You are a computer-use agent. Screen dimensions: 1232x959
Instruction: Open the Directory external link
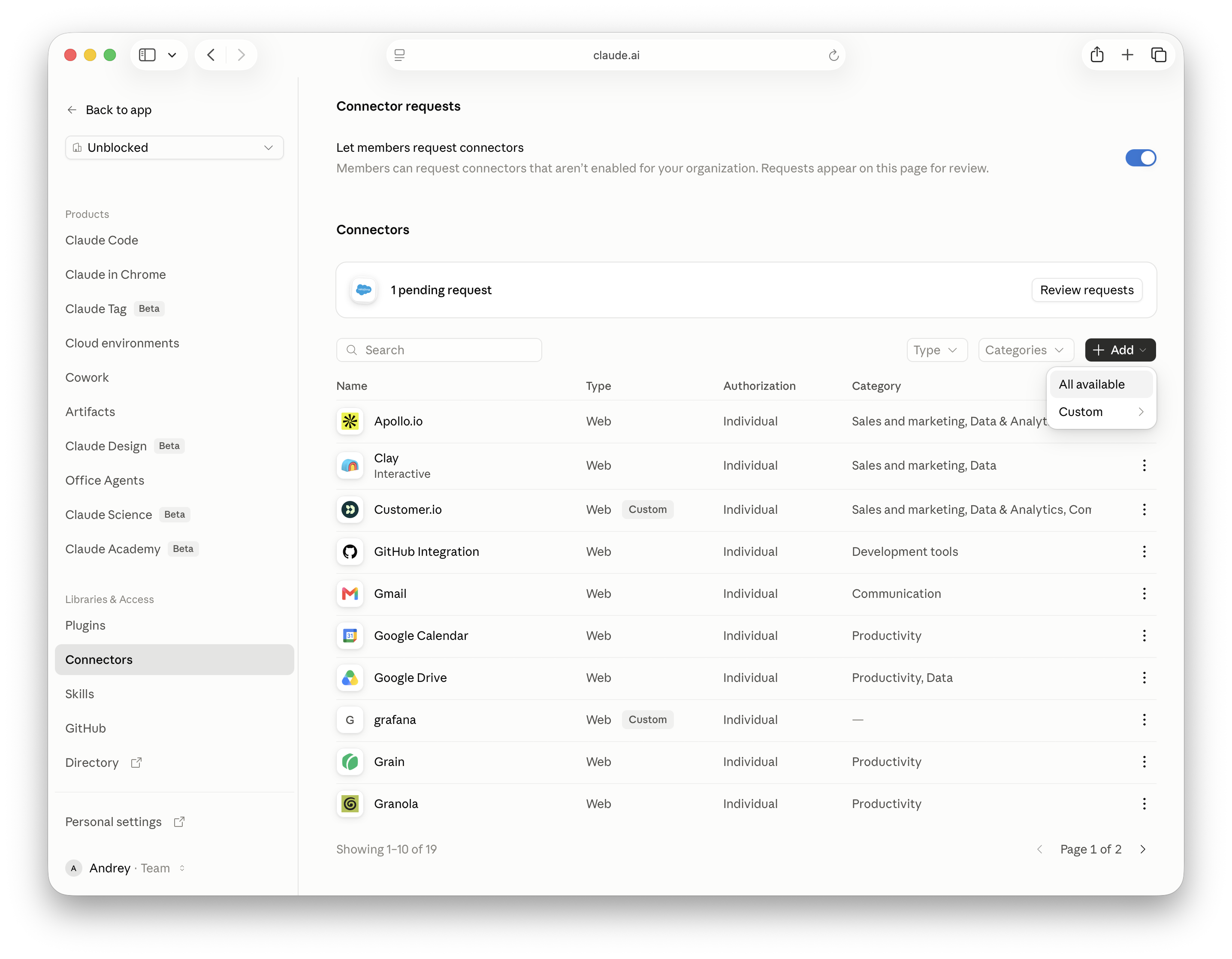tap(103, 763)
